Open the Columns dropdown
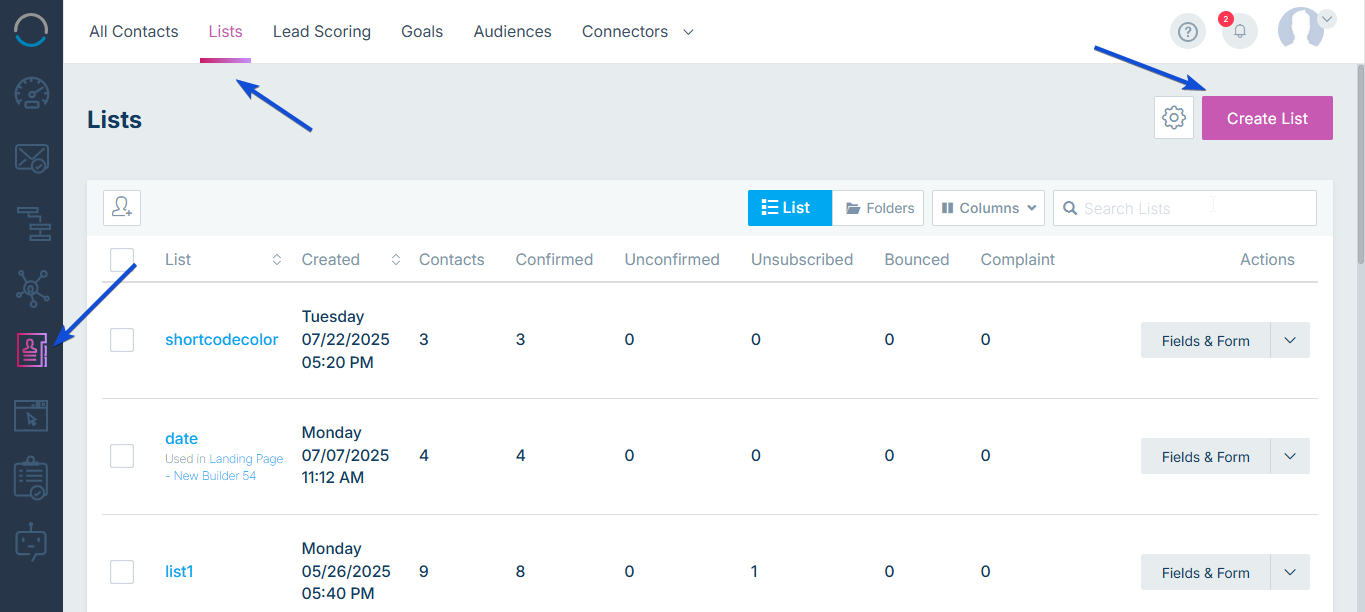 (x=988, y=208)
